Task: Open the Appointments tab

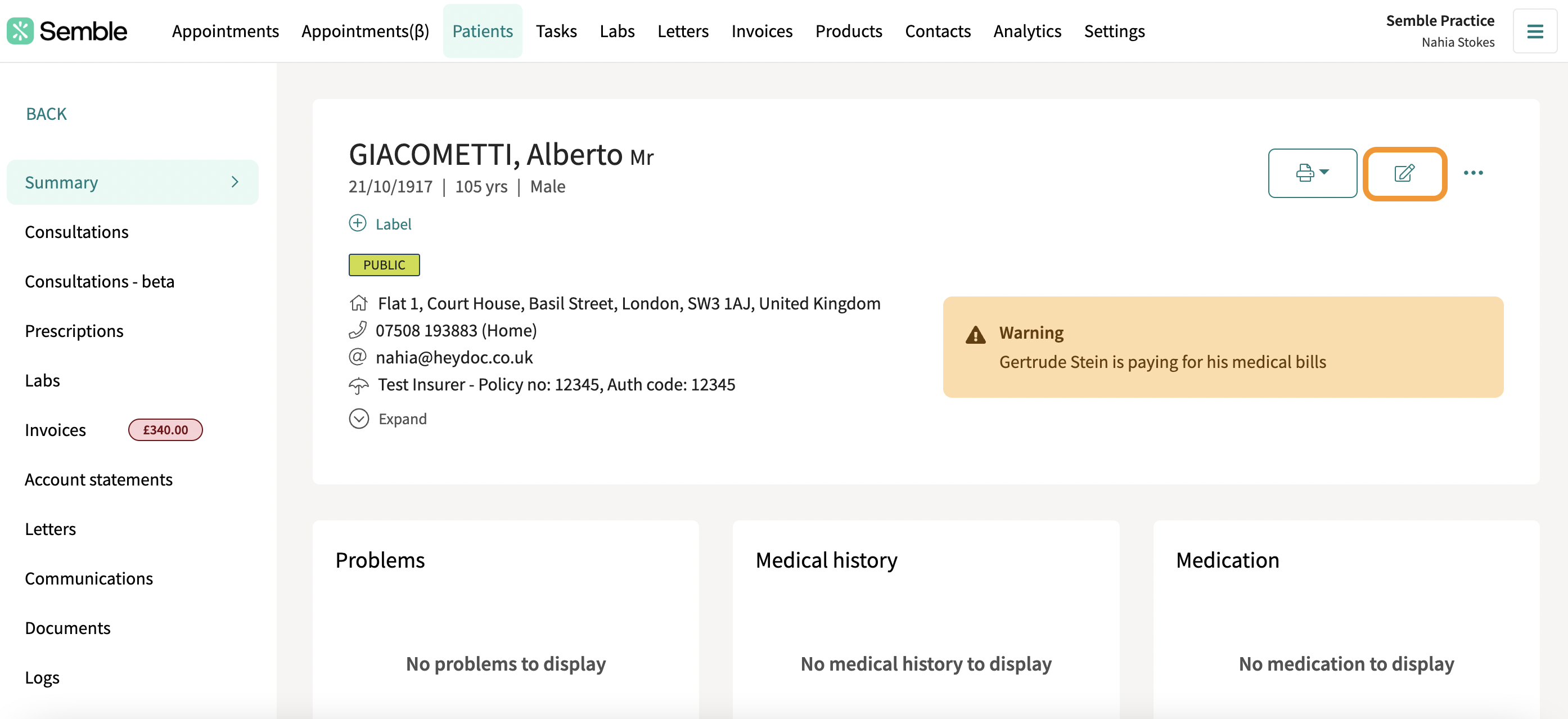Action: 225,31
